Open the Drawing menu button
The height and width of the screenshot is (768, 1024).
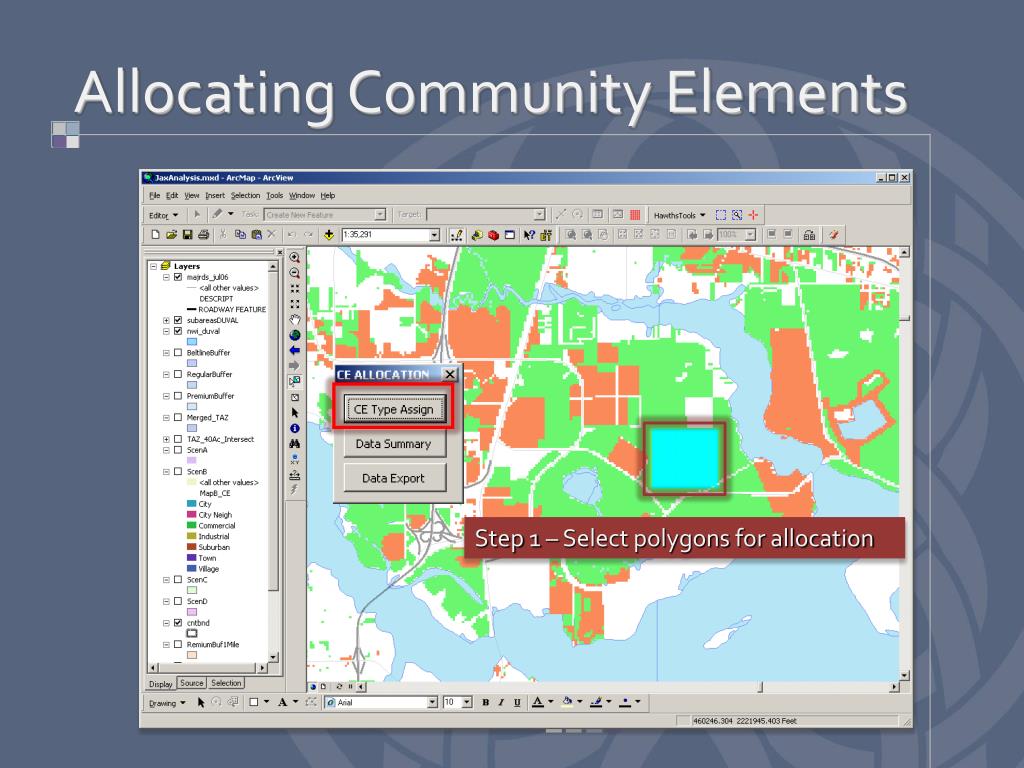(167, 703)
